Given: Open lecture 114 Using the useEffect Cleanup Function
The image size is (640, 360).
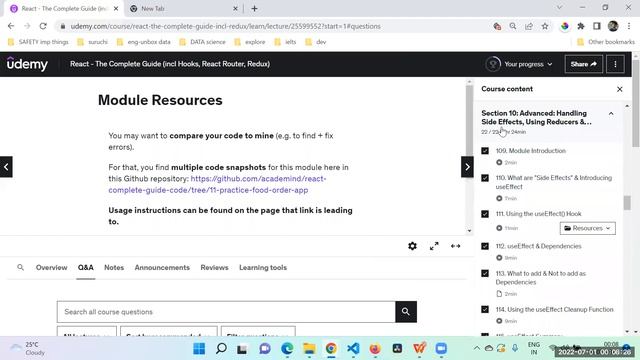Looking at the screenshot, I should coord(554,309).
